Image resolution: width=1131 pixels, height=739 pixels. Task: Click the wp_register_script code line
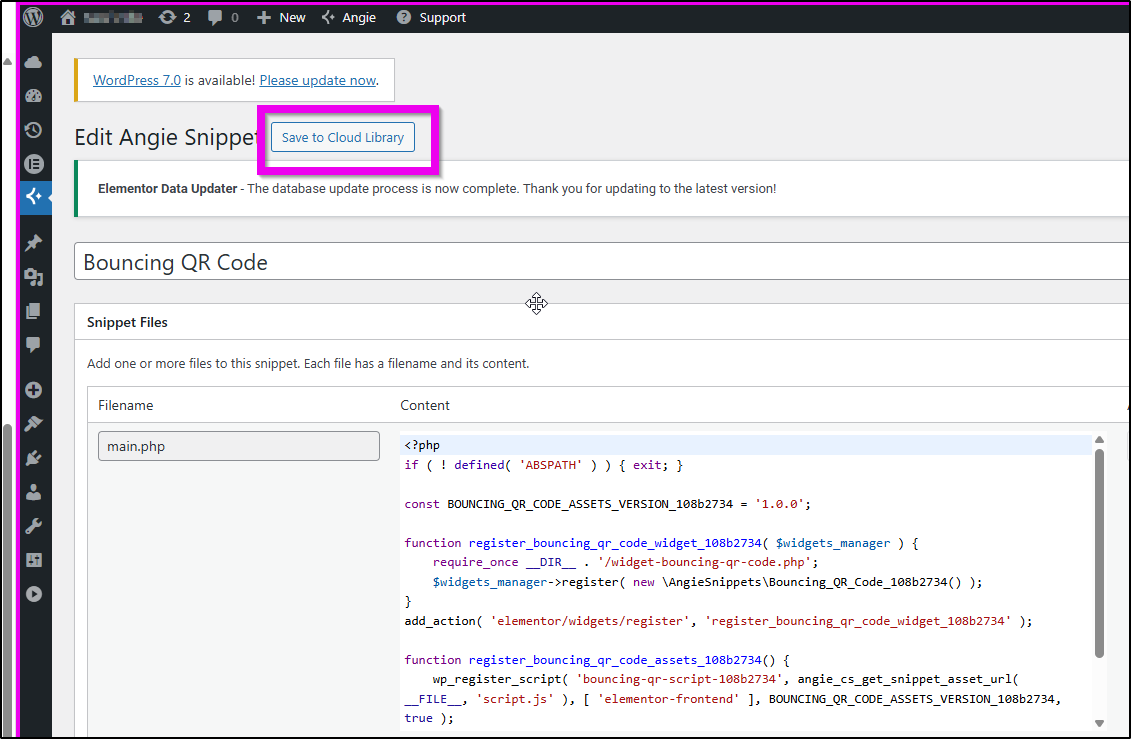click(725, 679)
